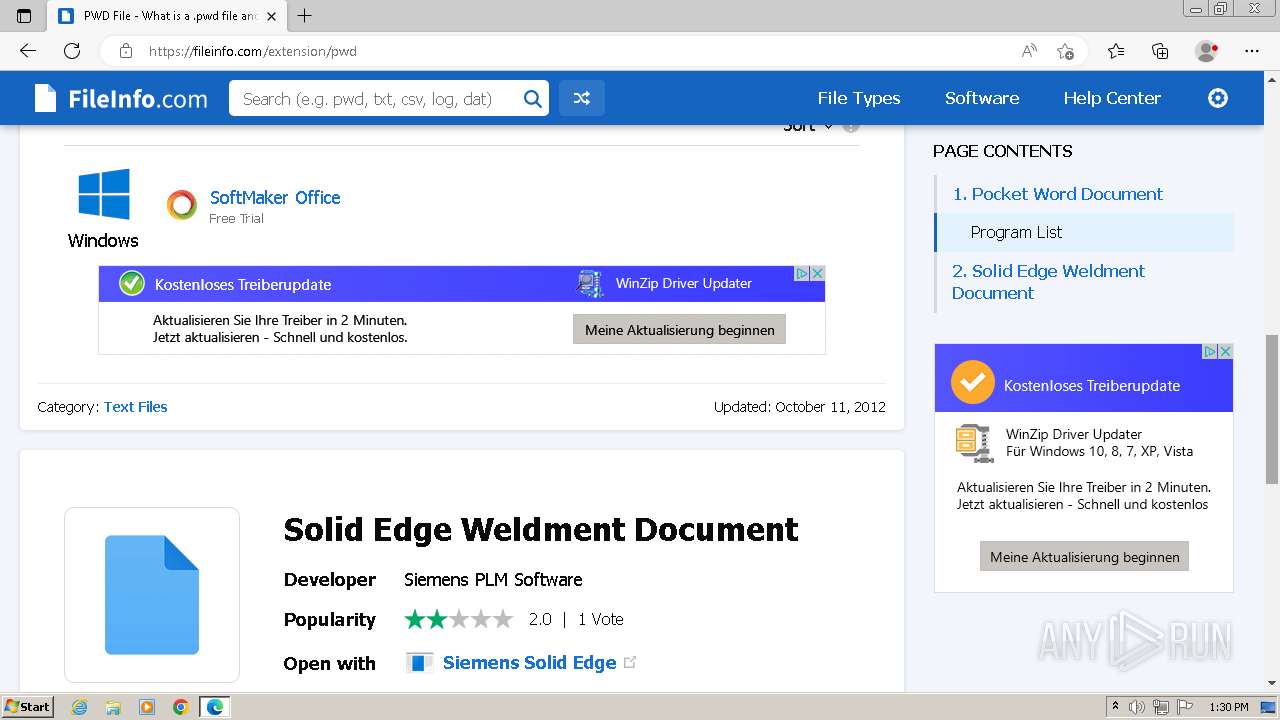Click external link icon beside Siemens Solid Edge

630,662
